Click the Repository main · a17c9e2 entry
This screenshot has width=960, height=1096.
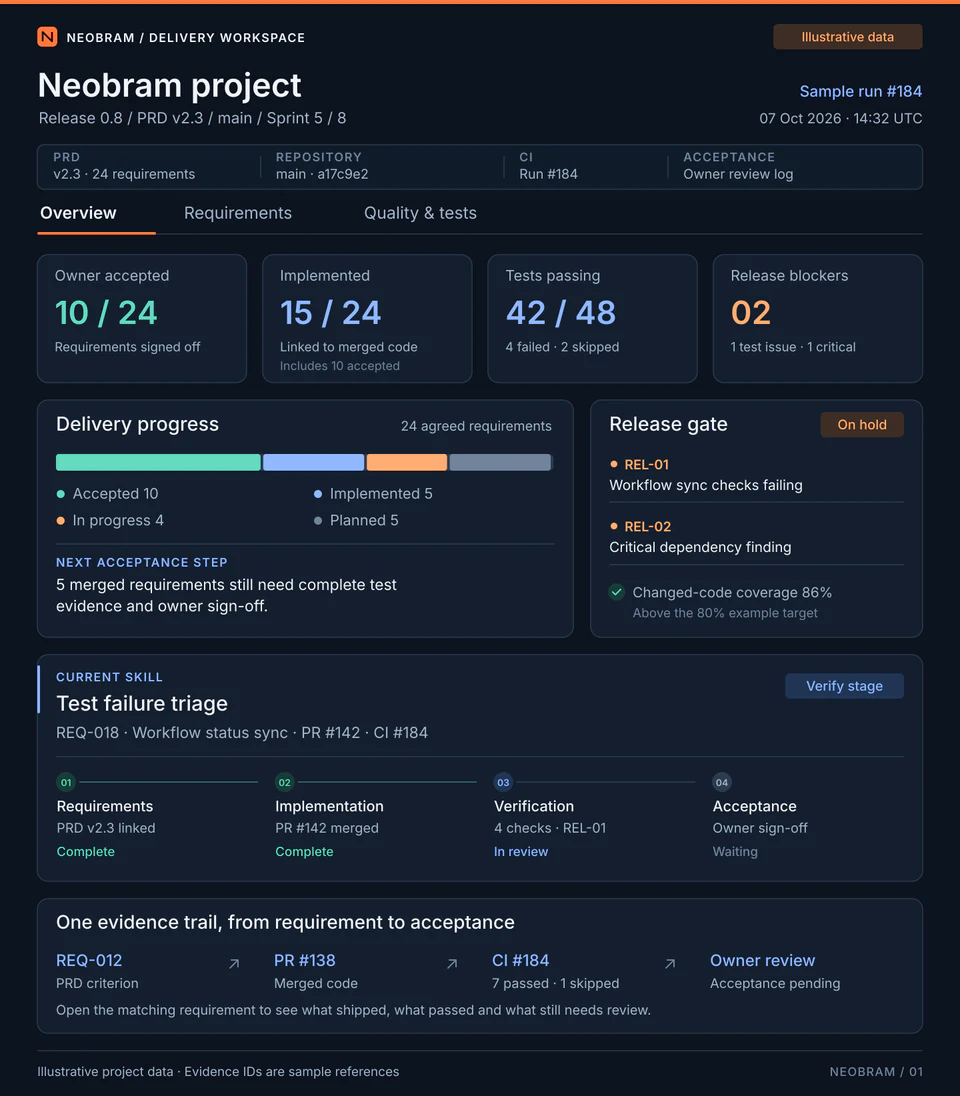322,166
